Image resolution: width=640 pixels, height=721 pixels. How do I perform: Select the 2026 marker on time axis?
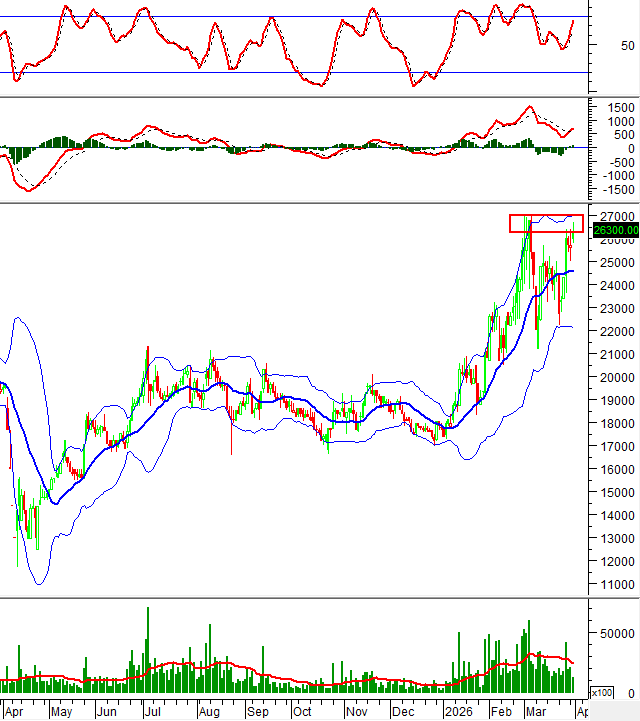459,712
